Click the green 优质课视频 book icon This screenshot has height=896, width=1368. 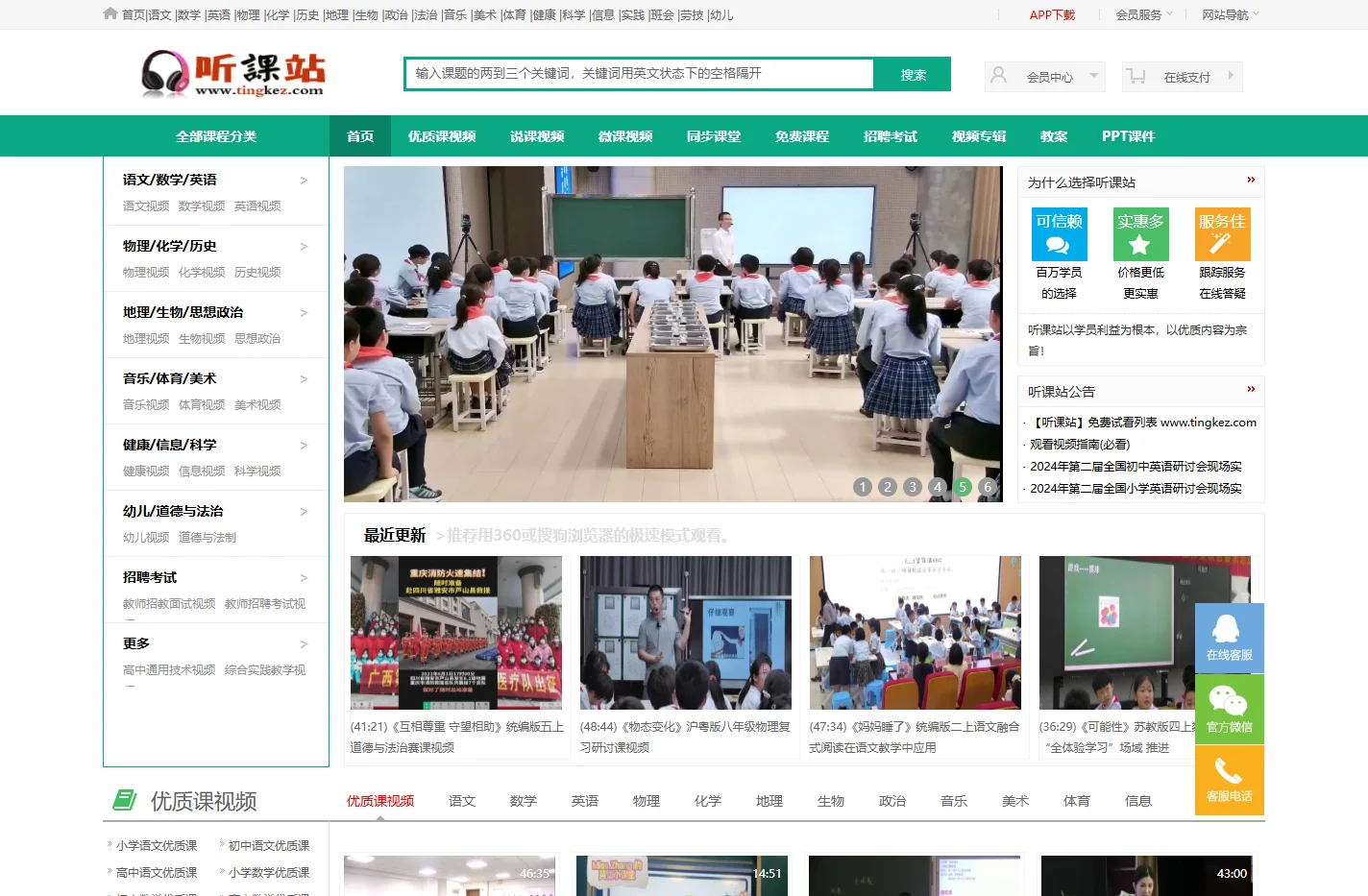click(x=125, y=799)
